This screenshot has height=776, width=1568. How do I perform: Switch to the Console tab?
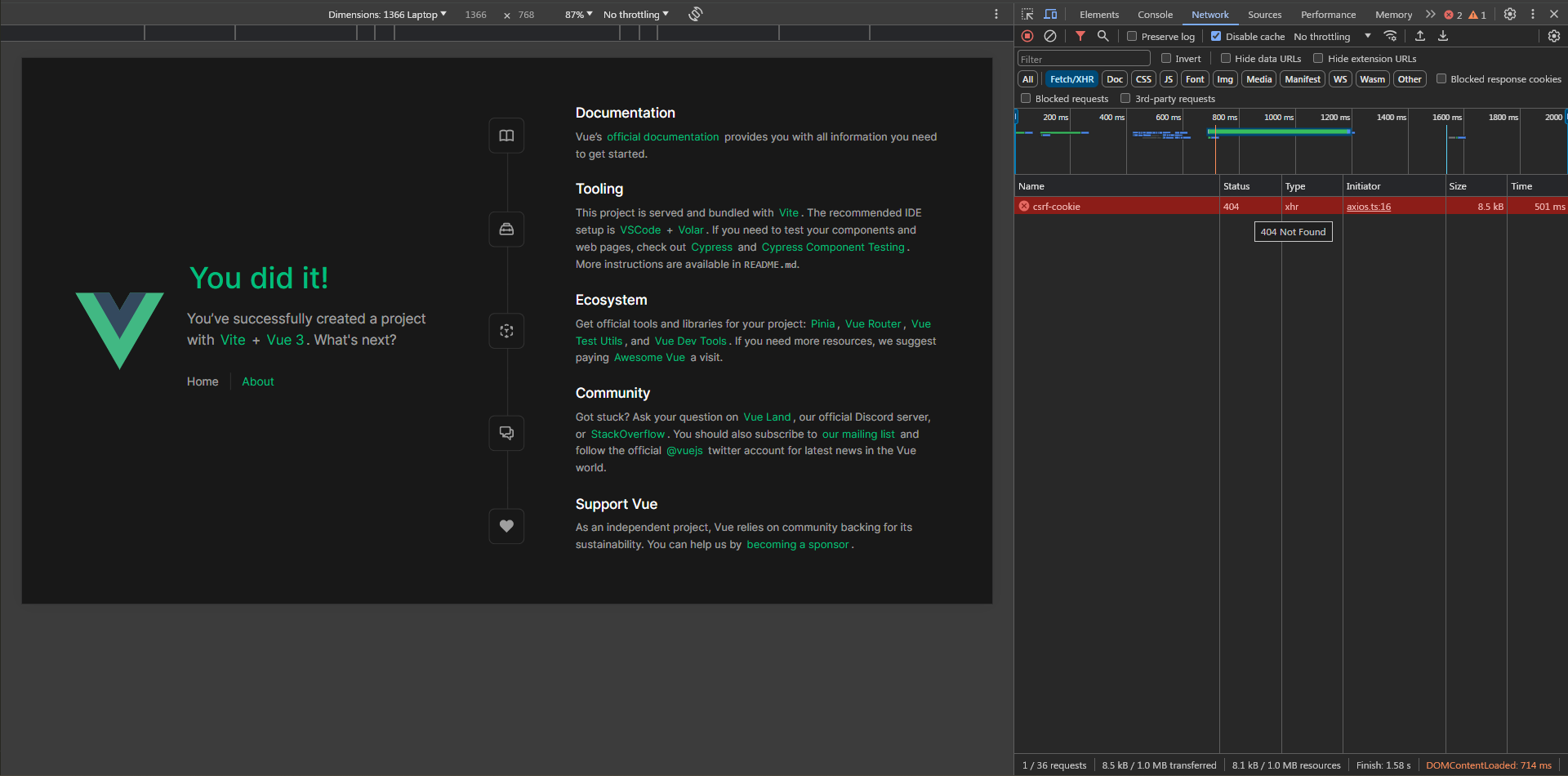point(1155,14)
